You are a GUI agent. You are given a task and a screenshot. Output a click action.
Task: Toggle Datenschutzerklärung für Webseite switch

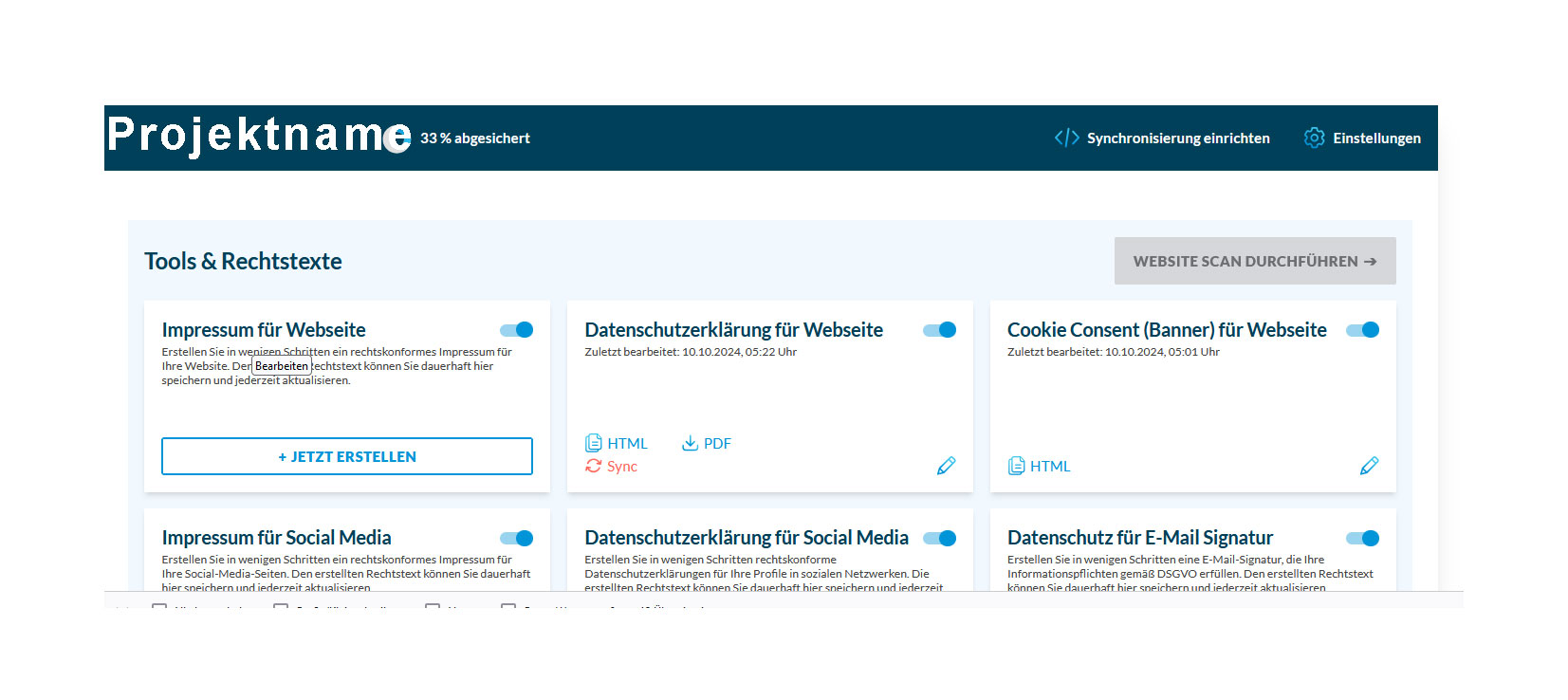(x=940, y=330)
